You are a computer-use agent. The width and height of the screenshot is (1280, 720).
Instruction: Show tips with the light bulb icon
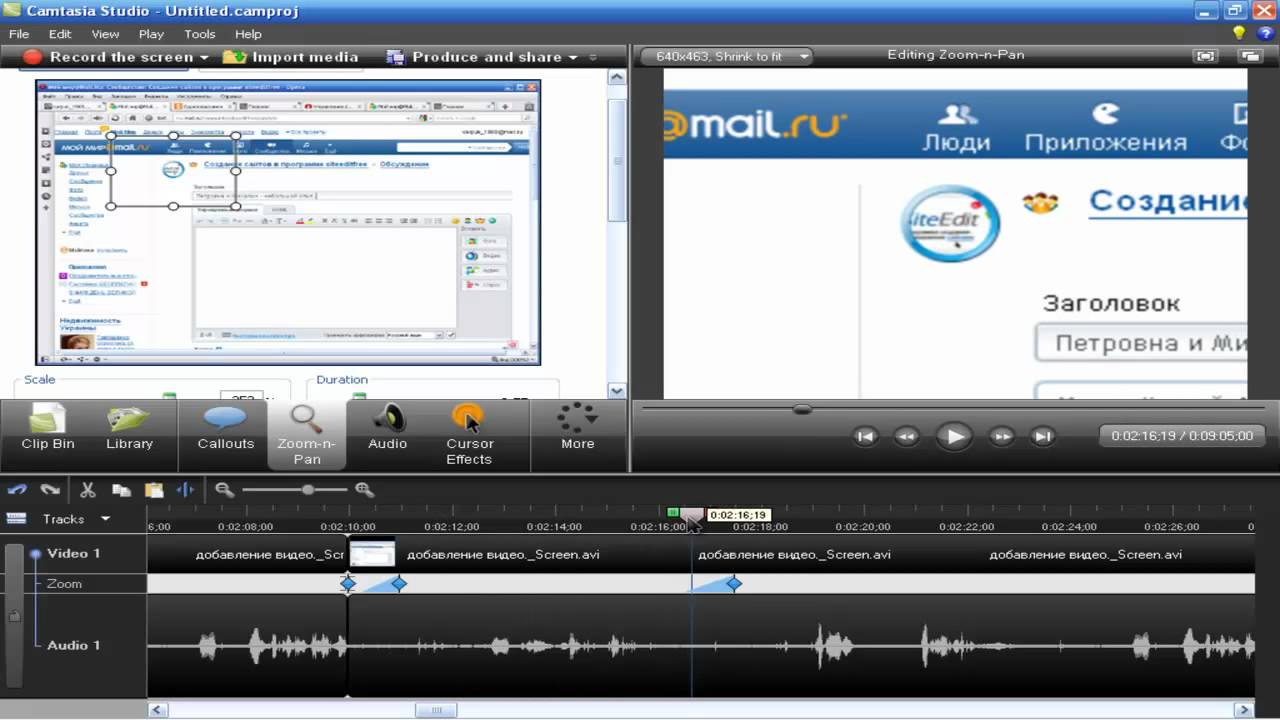[1240, 33]
